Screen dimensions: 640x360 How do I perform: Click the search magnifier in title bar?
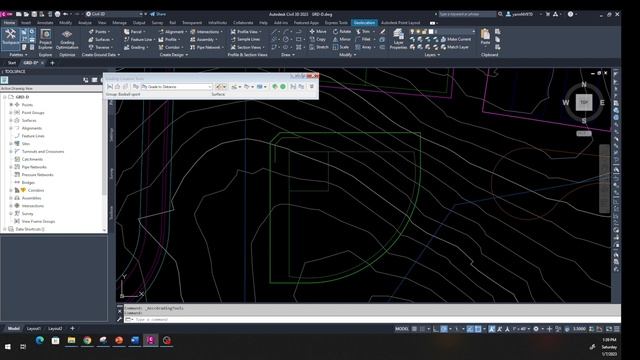500,14
